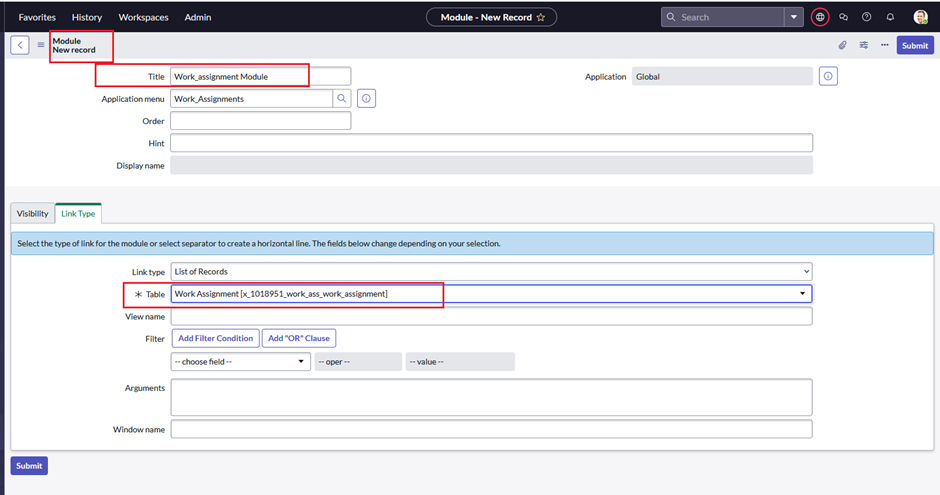
Task: Search Application menu with magnifier icon
Action: point(342,99)
